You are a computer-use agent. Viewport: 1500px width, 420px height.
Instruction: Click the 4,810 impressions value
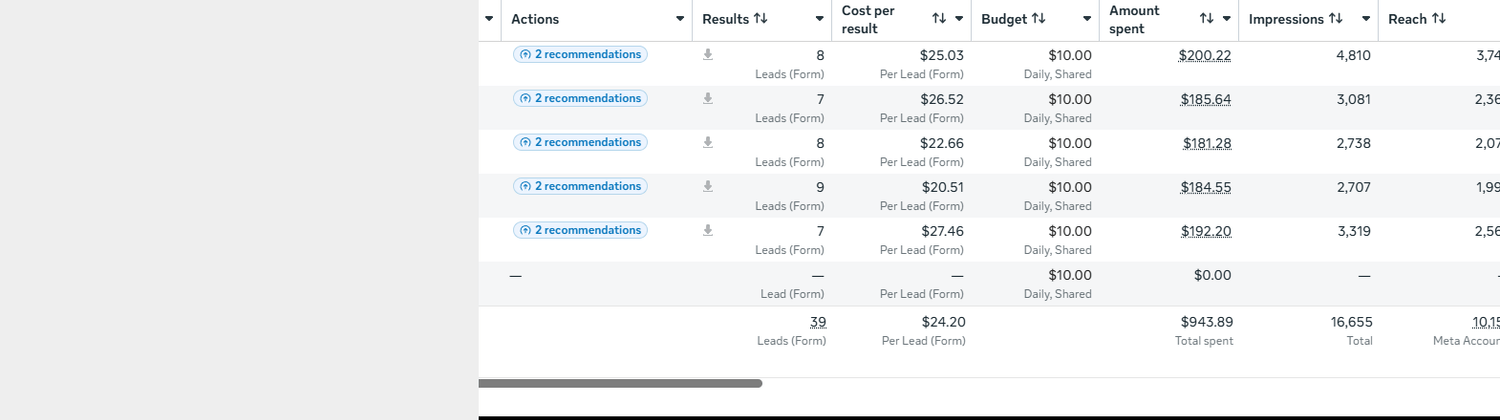(1353, 56)
